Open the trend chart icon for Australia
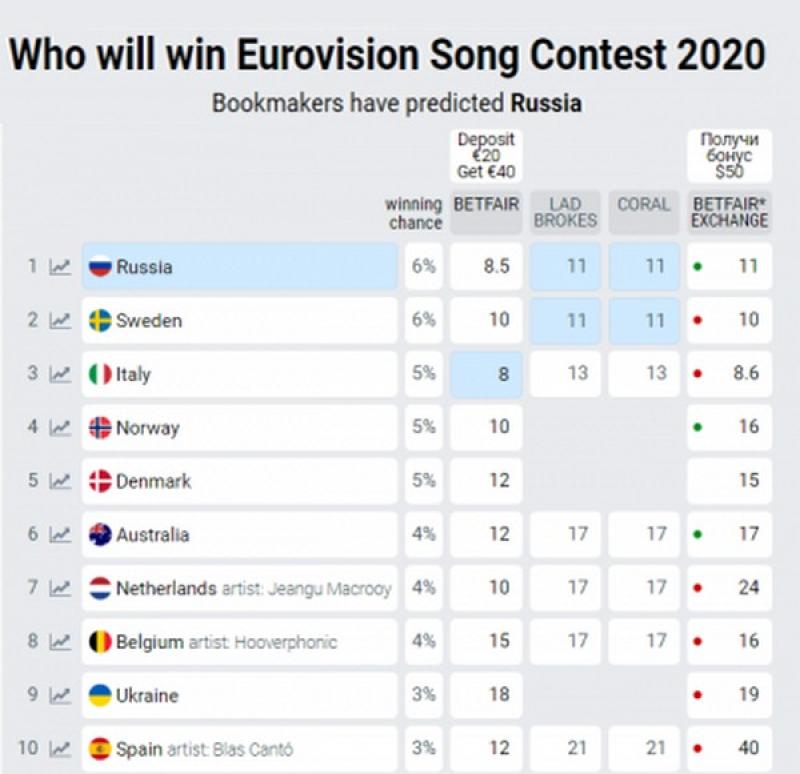The width and height of the screenshot is (800, 774). pyautogui.click(x=60, y=535)
